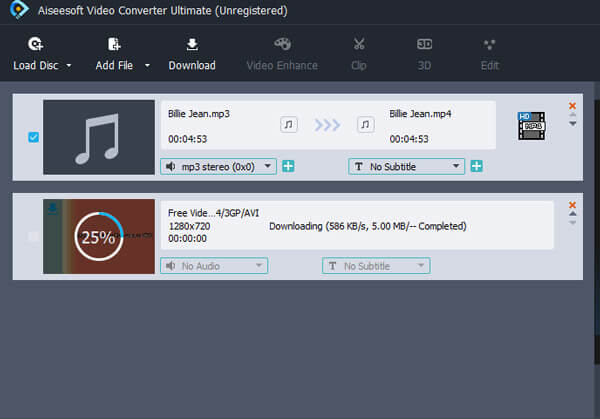This screenshot has width=600, height=419.
Task: Move Billie Jean.mp3 up with arrow
Action: coord(572,114)
